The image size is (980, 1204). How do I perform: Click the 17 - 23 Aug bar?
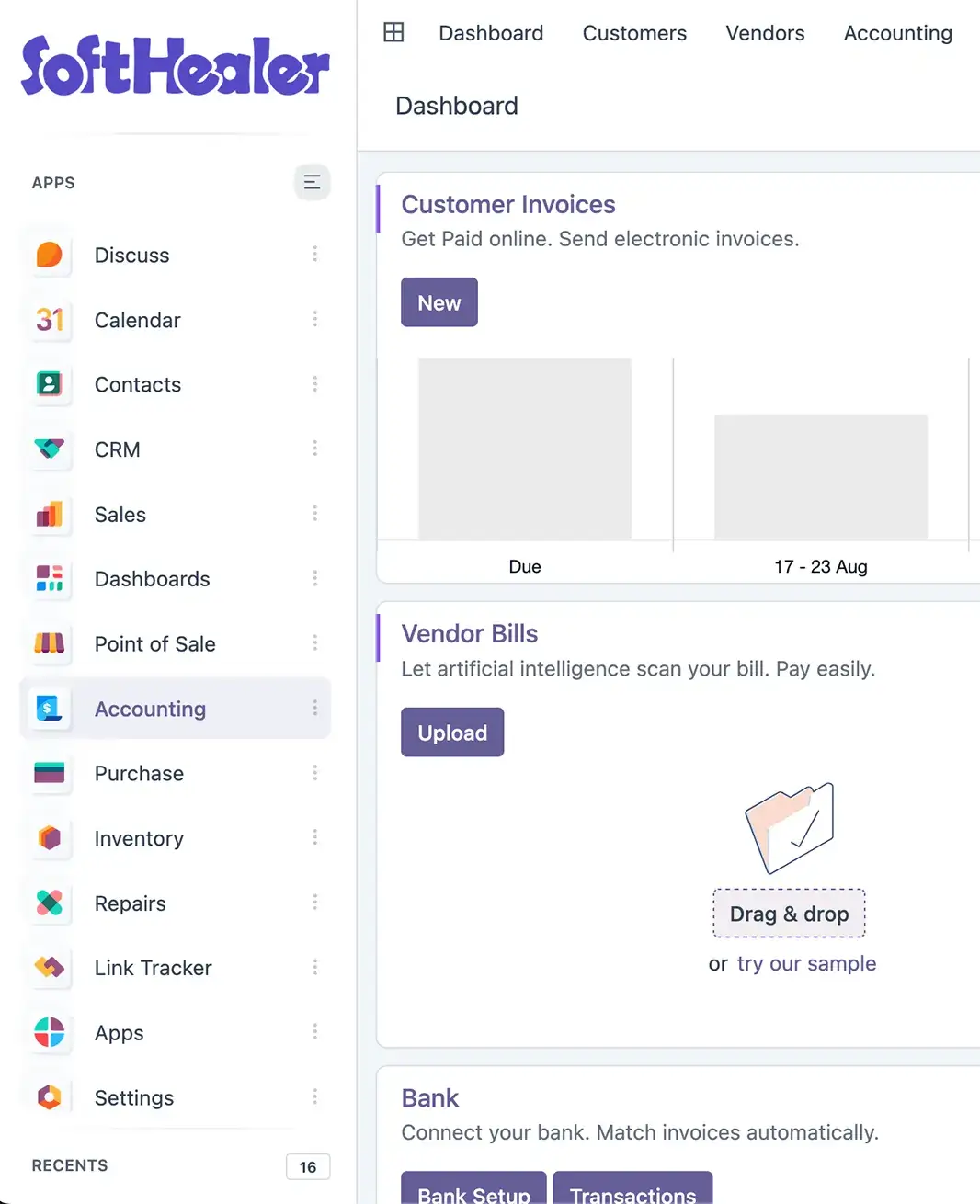821,477
